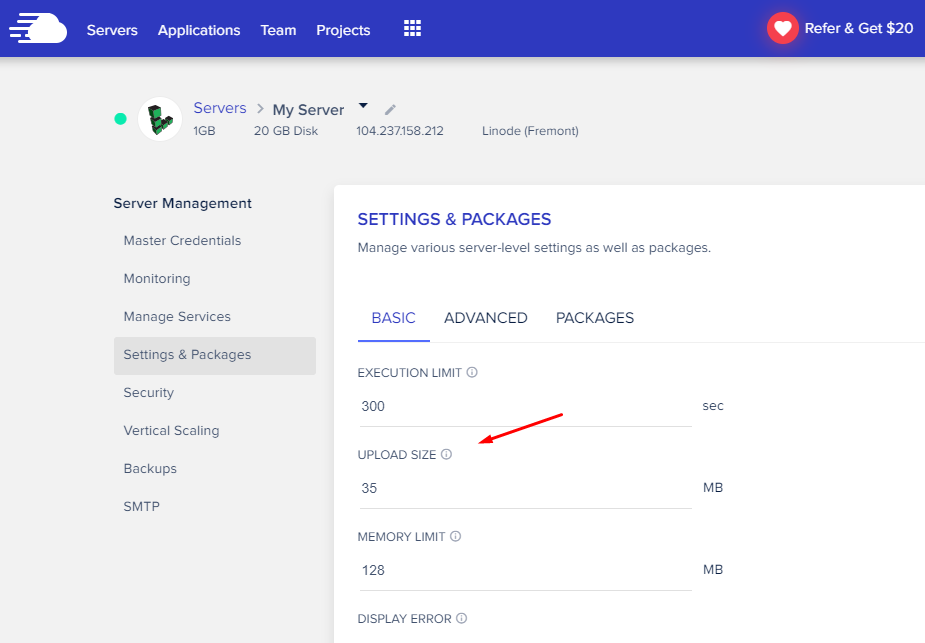Click the Linode server logo thumbnail
Image resolution: width=925 pixels, height=643 pixels.
[160, 119]
